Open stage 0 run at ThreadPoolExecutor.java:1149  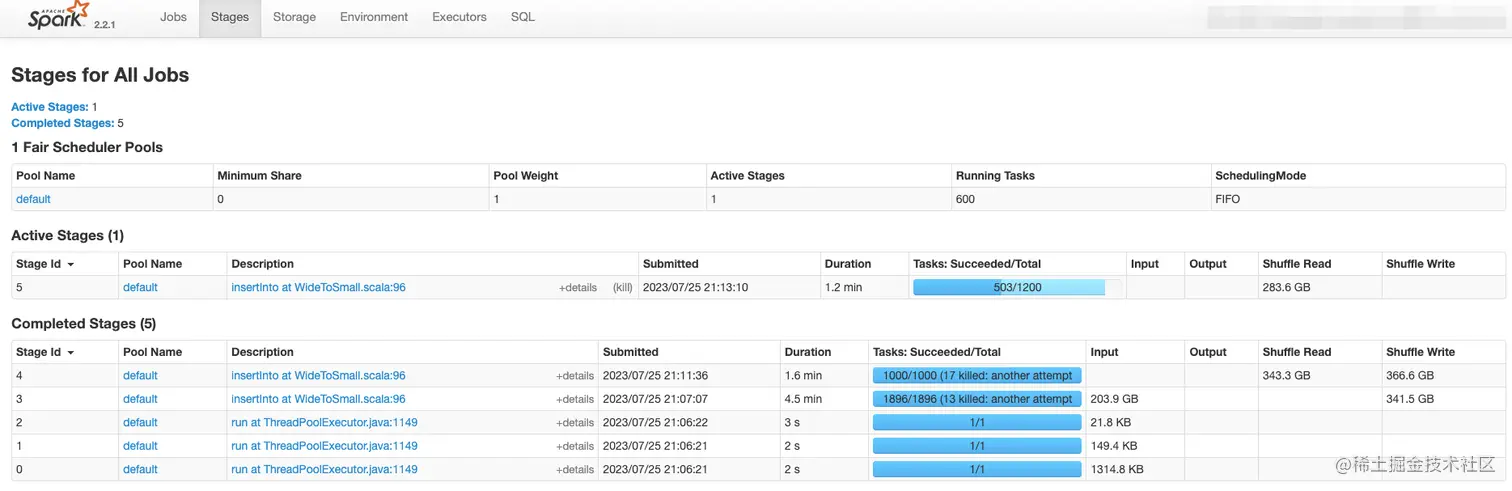click(x=324, y=469)
